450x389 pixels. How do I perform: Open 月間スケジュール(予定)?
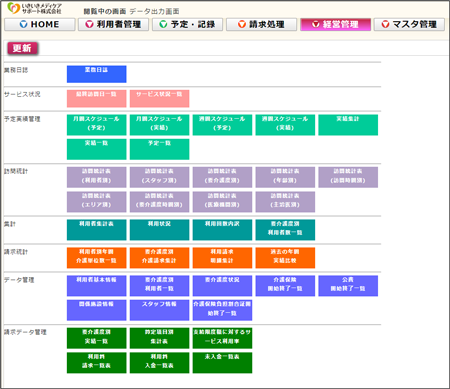pos(96,125)
